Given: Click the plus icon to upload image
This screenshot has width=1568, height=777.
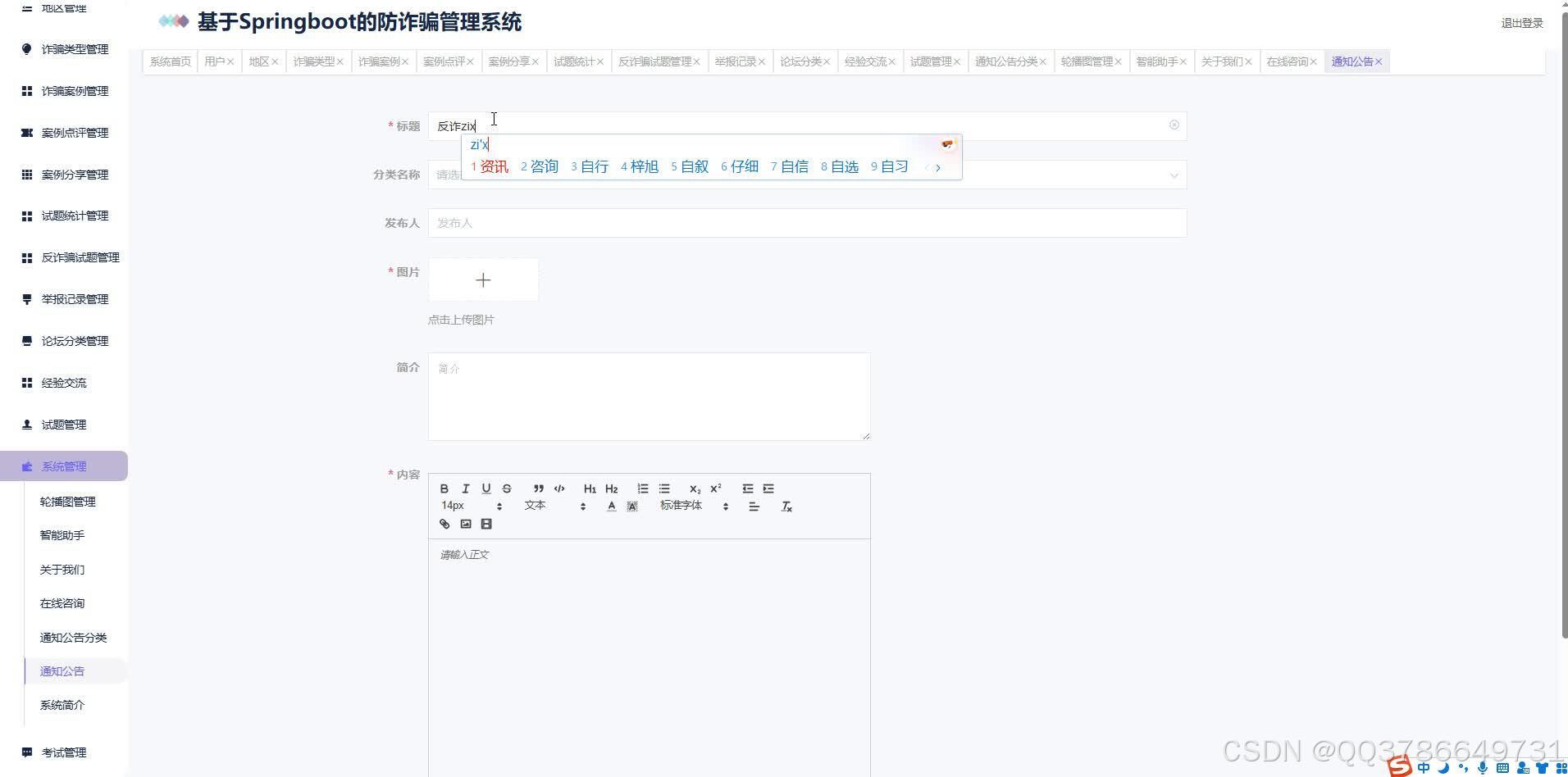Looking at the screenshot, I should coord(483,280).
